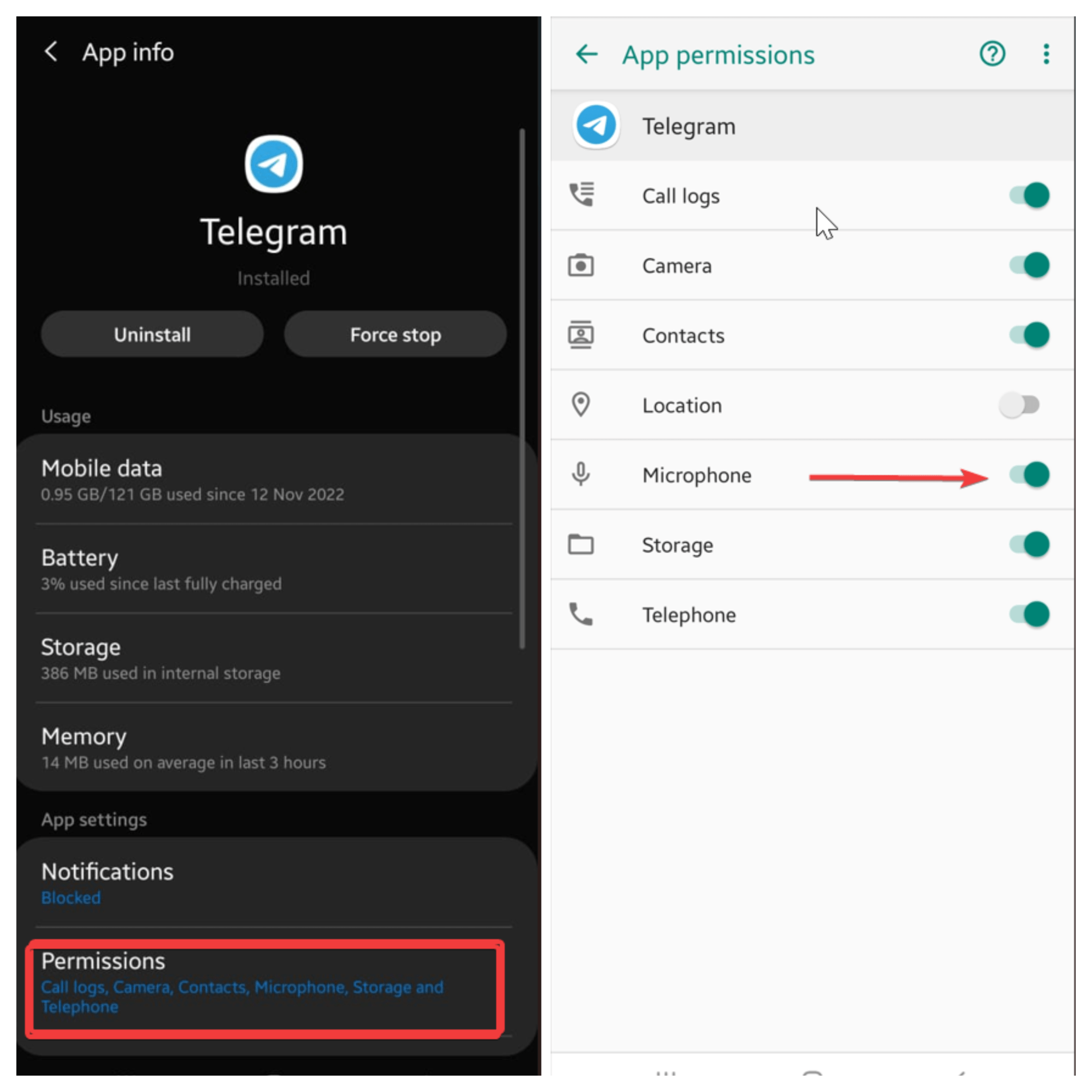Screen dimensions: 1092x1092
Task: Click the Force stop button
Action: [394, 334]
